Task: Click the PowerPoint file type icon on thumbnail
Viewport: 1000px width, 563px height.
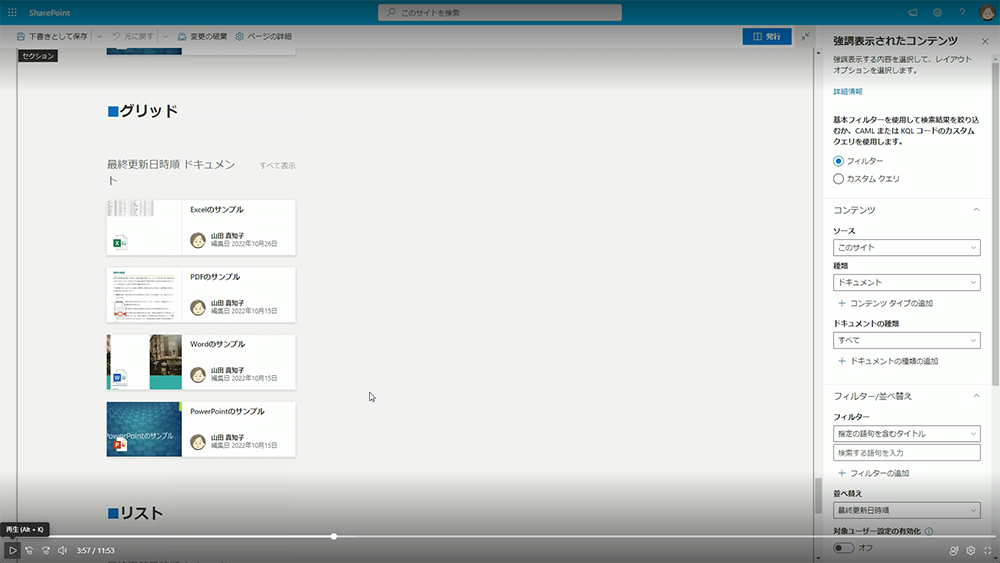Action: click(119, 444)
